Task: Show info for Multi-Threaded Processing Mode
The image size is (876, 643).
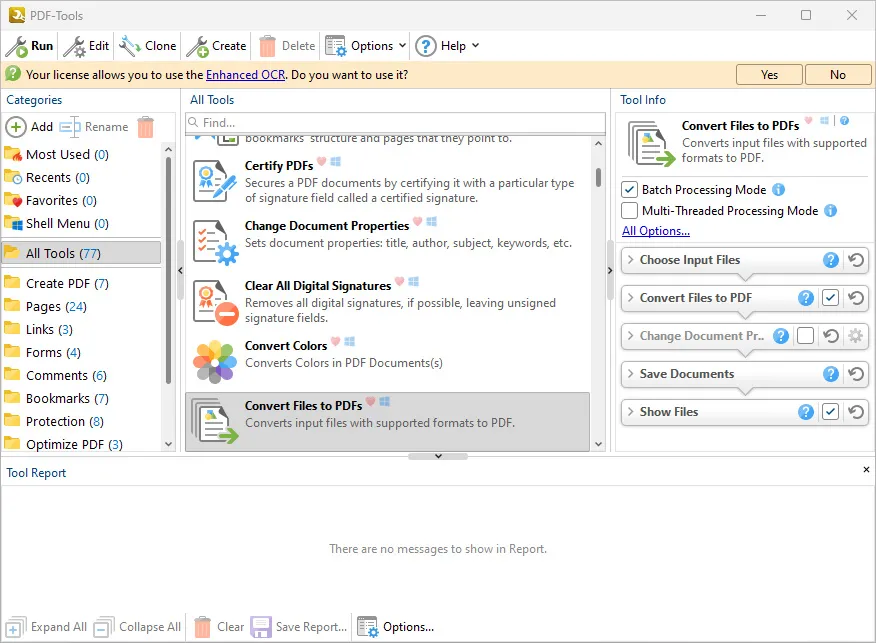Action: [x=831, y=211]
